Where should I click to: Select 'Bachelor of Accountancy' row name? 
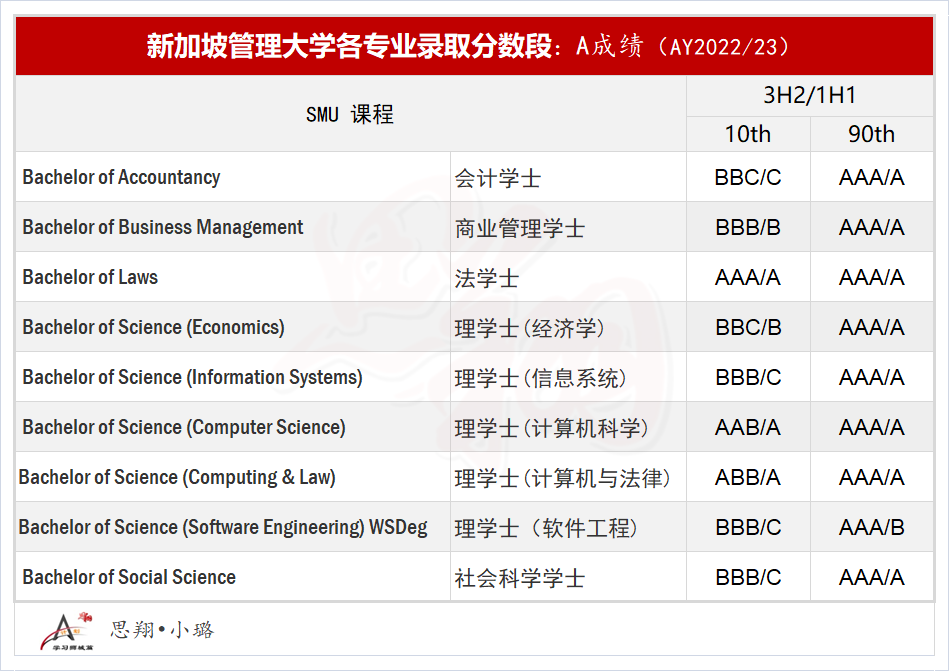pos(121,177)
